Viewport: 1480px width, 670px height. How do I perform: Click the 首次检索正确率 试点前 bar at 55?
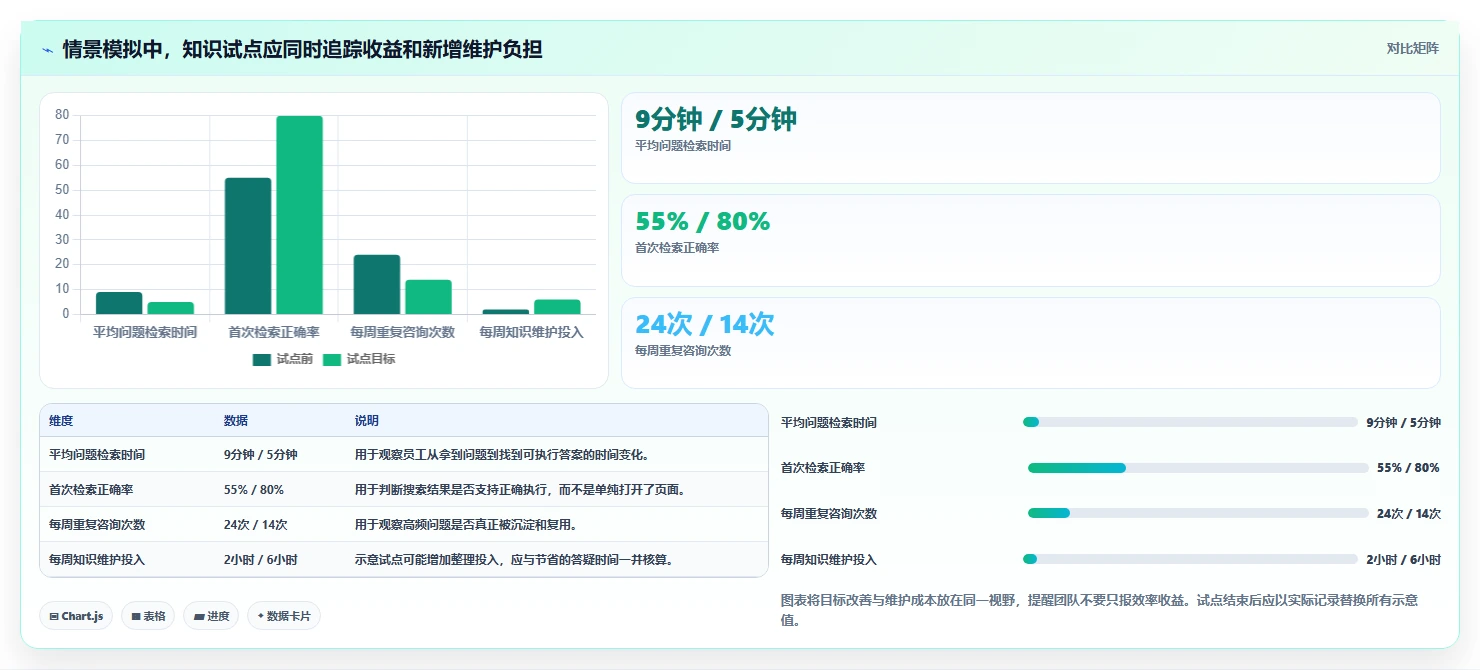248,246
